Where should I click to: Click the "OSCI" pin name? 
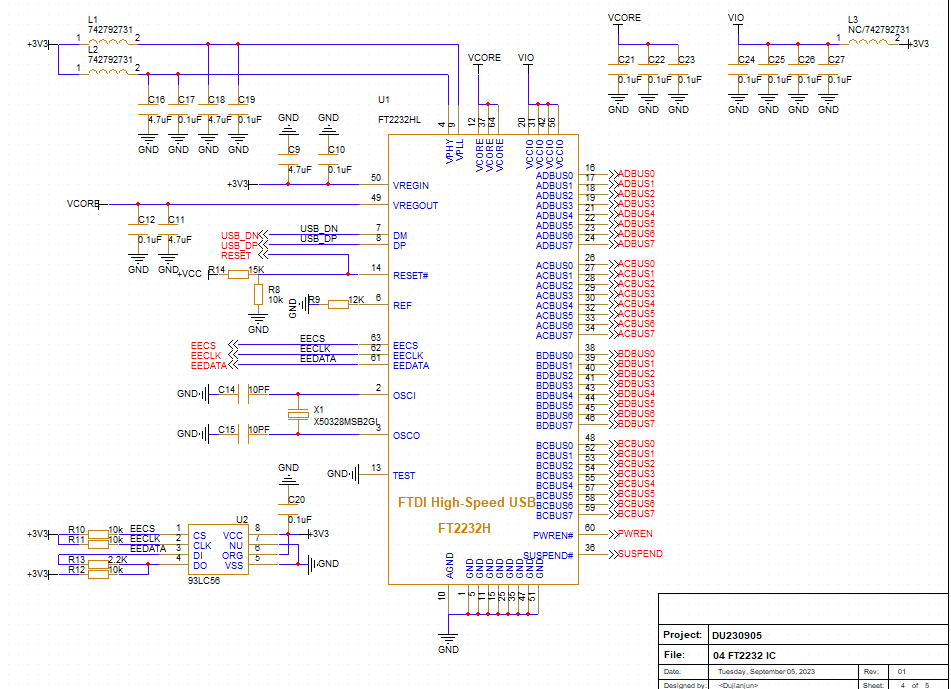click(x=405, y=395)
